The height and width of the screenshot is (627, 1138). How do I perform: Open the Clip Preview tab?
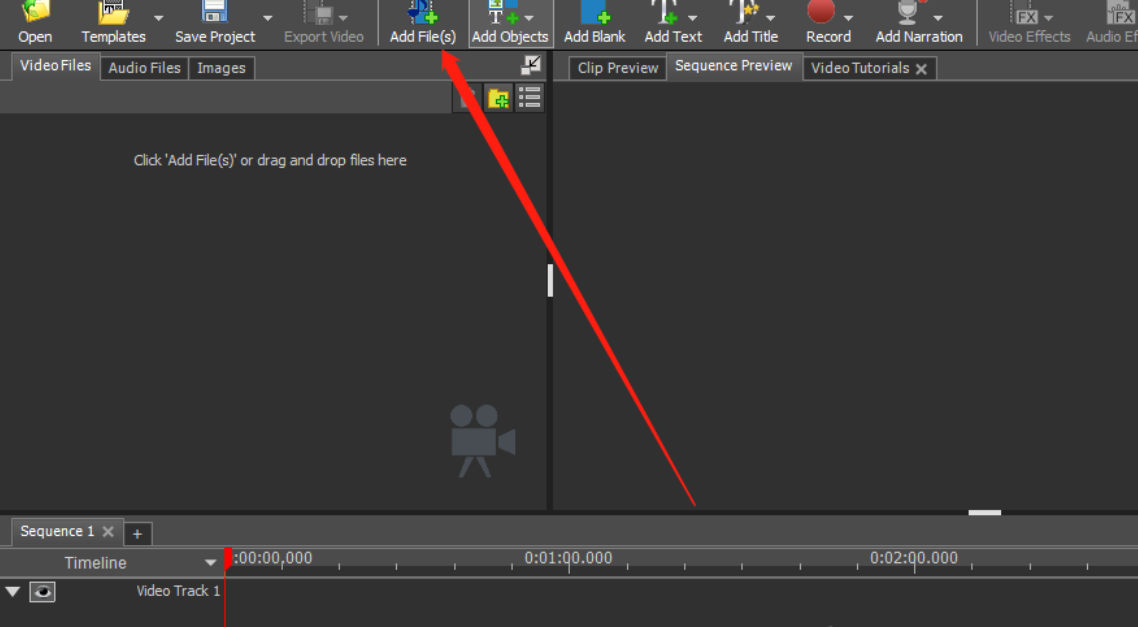tap(618, 68)
